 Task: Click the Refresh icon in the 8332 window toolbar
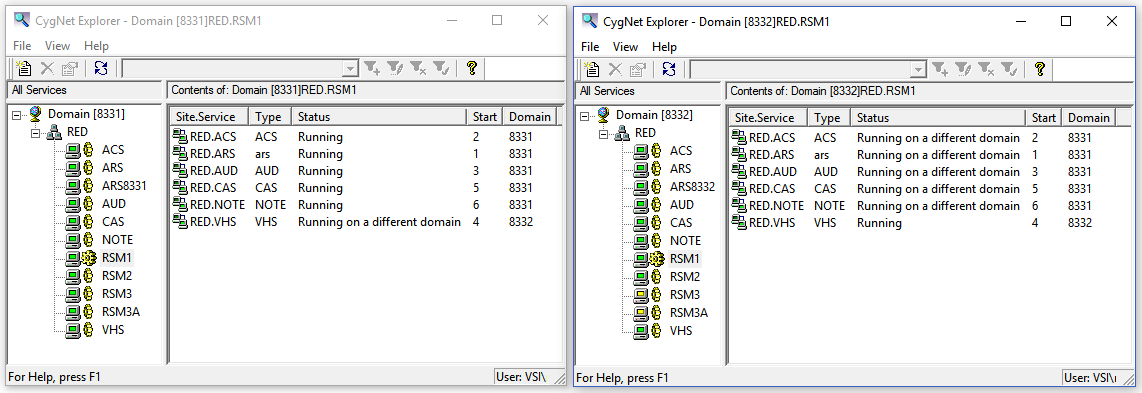[669, 69]
